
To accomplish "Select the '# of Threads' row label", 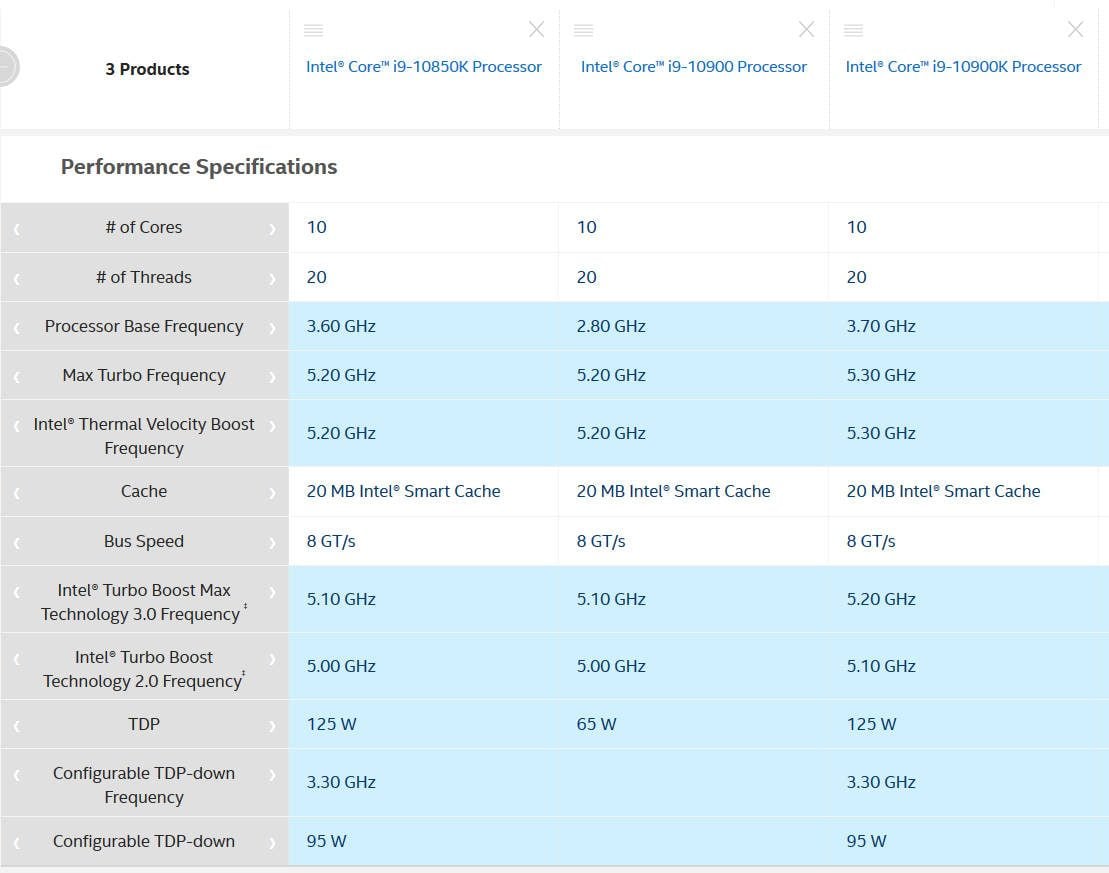I will point(144,277).
